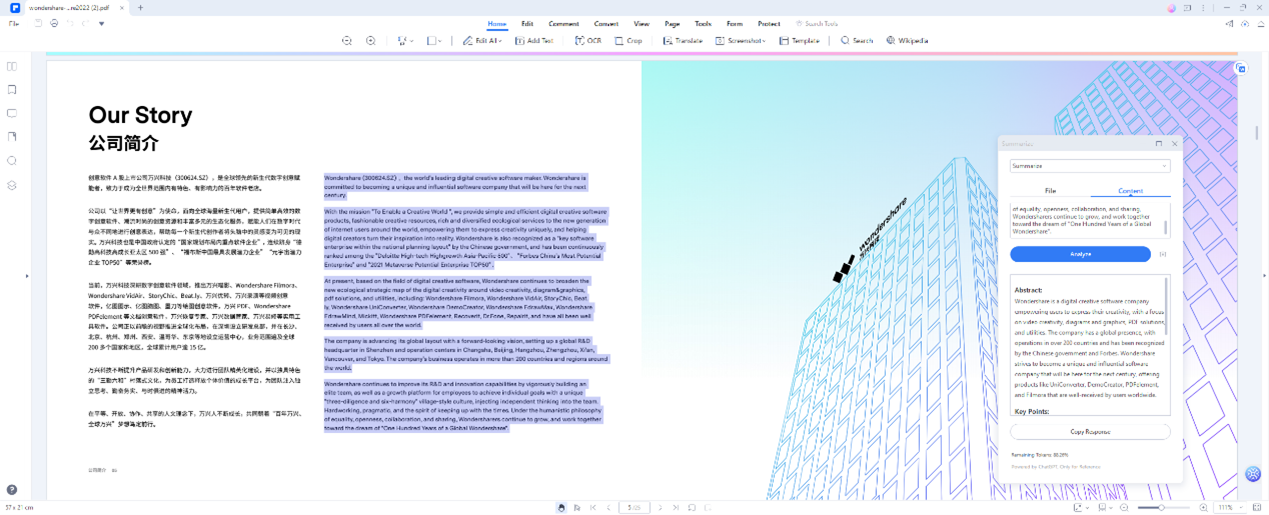Select the Crop tool
Viewport: 1269px width, 515px height.
point(628,41)
